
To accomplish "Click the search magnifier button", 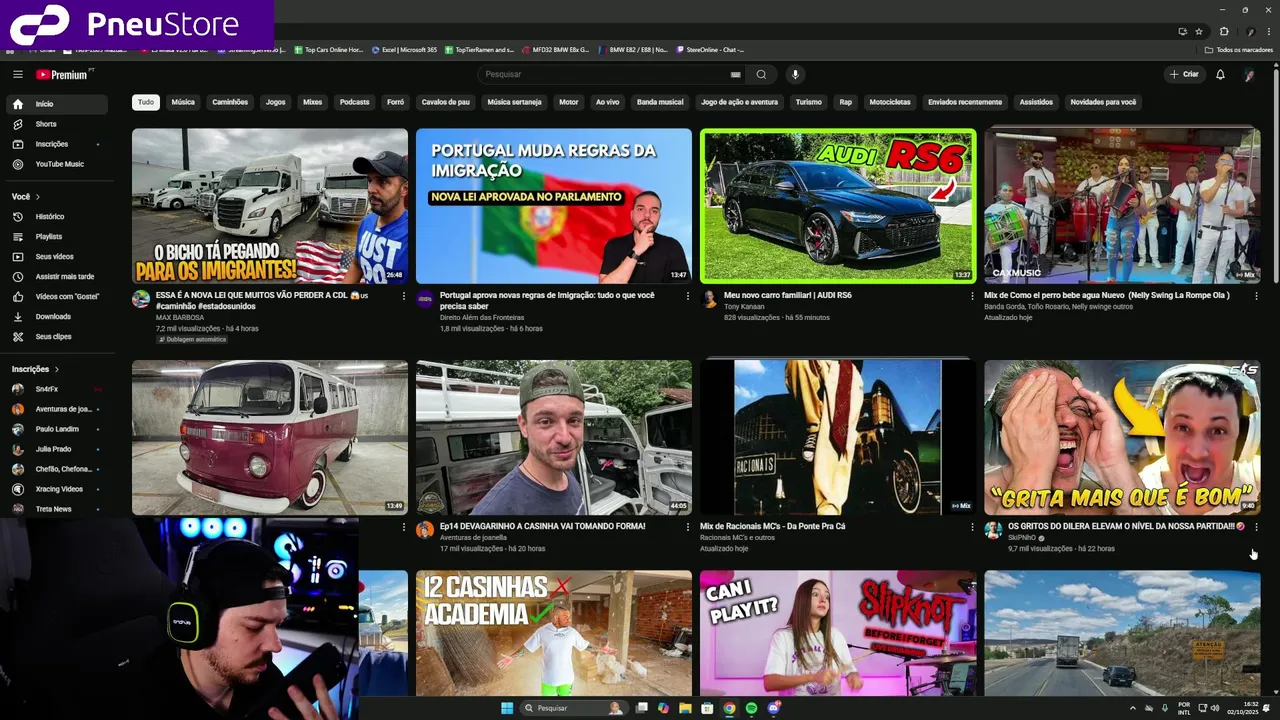I will [761, 74].
